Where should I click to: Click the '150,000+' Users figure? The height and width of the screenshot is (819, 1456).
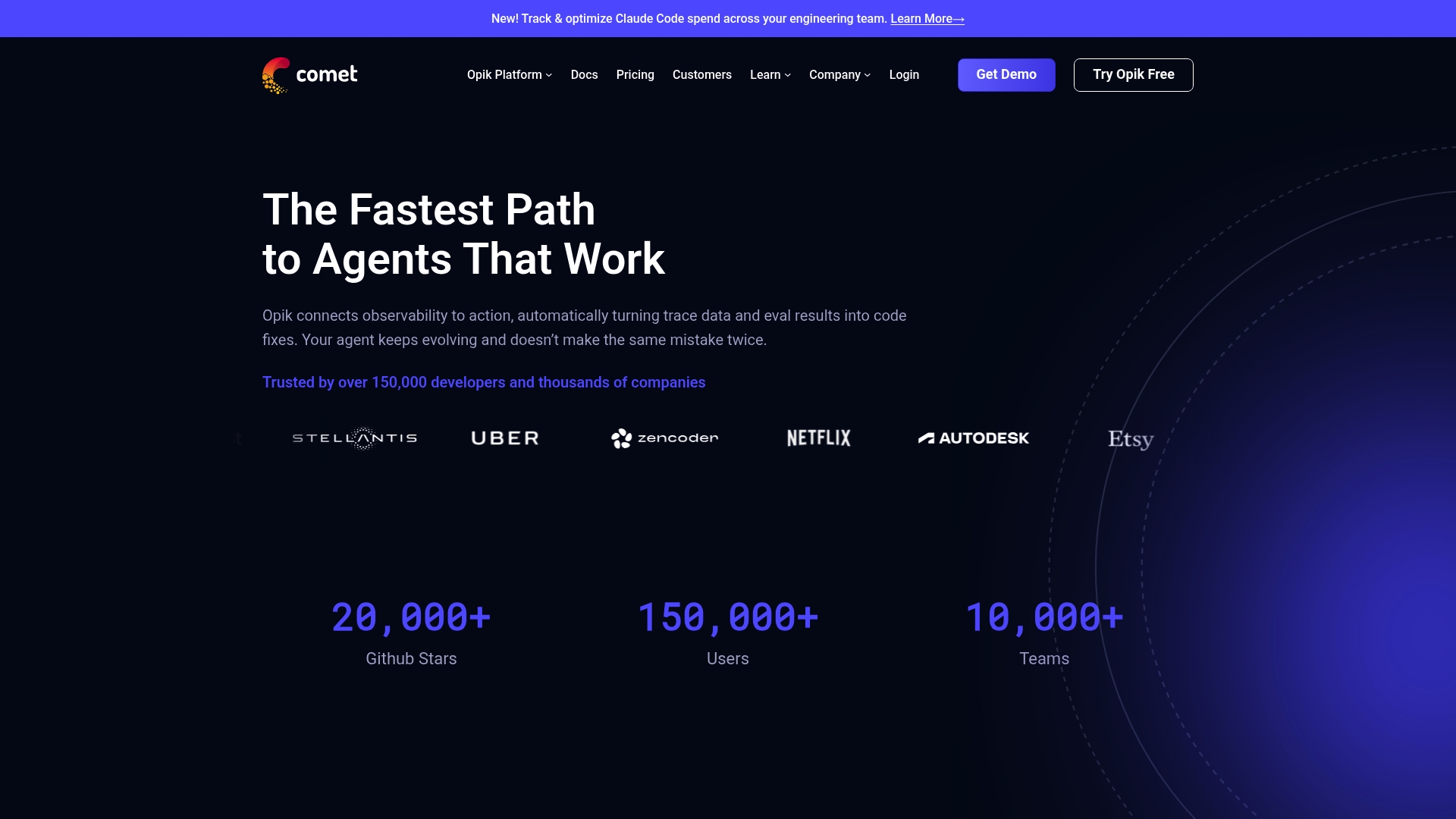[728, 617]
